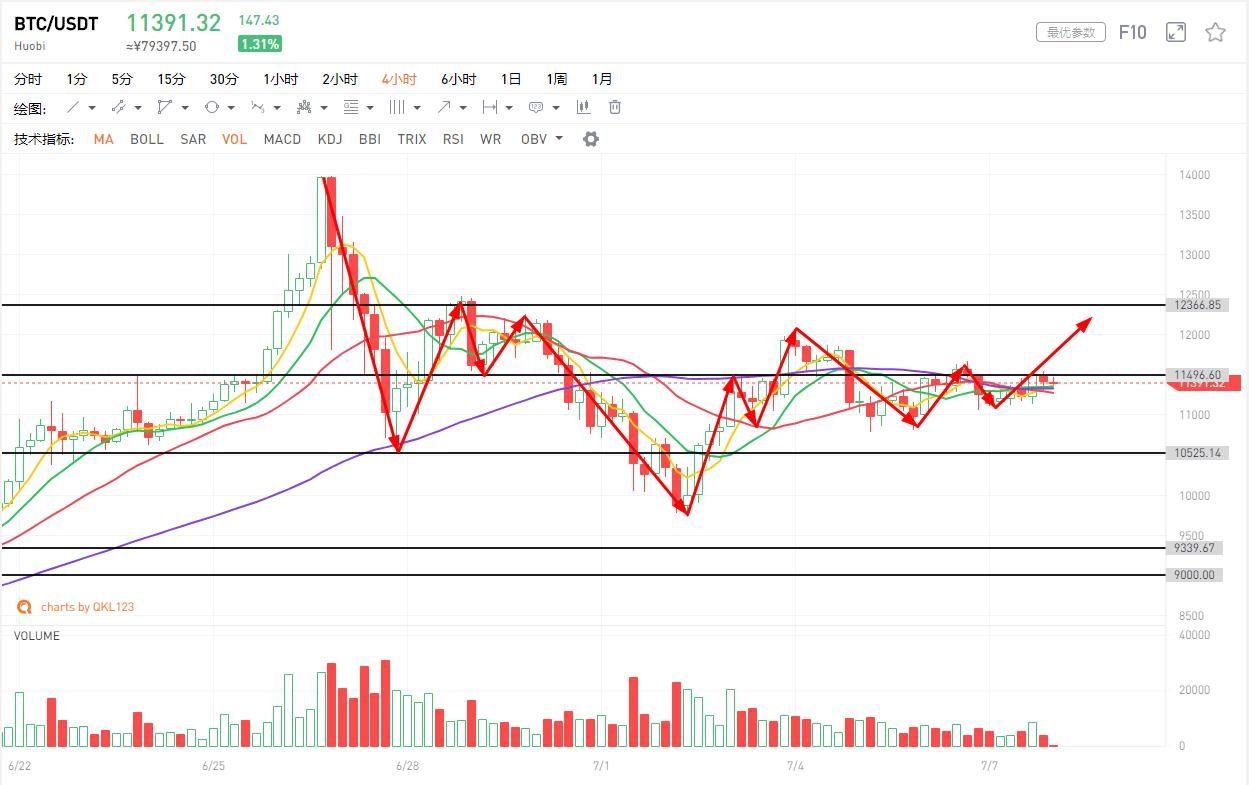Screen dimensions: 1249x785
Task: Switch to 30分 interval
Action: tap(224, 79)
